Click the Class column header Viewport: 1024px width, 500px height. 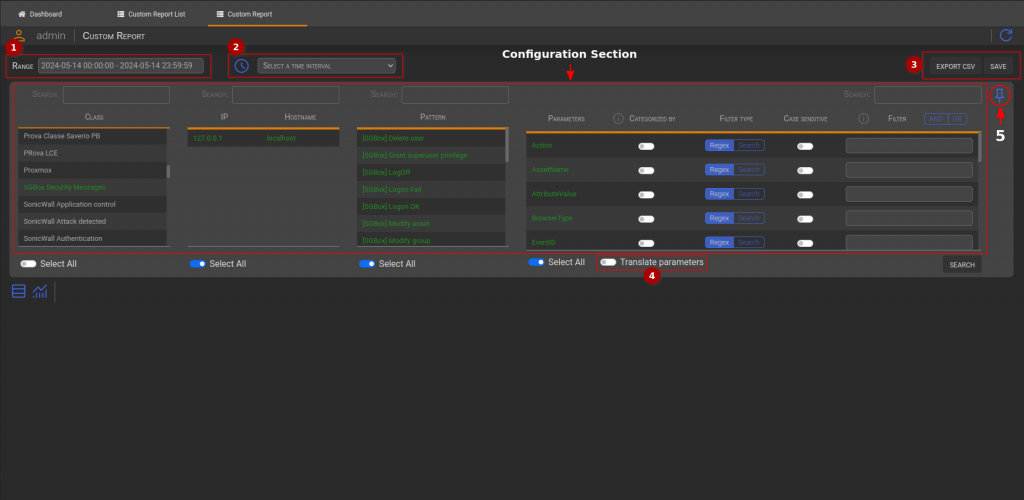[94, 117]
